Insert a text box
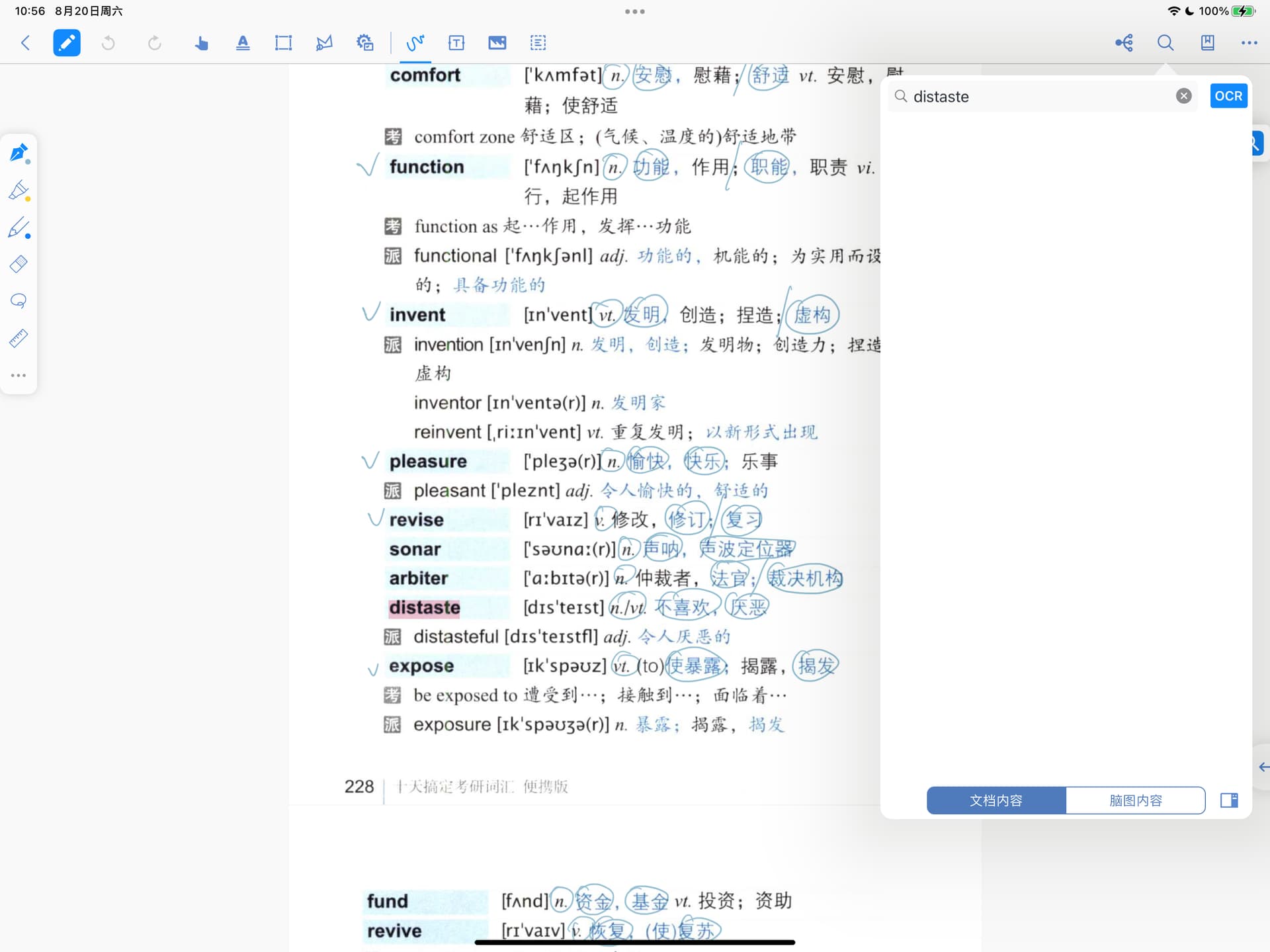The height and width of the screenshot is (952, 1270). 456,43
